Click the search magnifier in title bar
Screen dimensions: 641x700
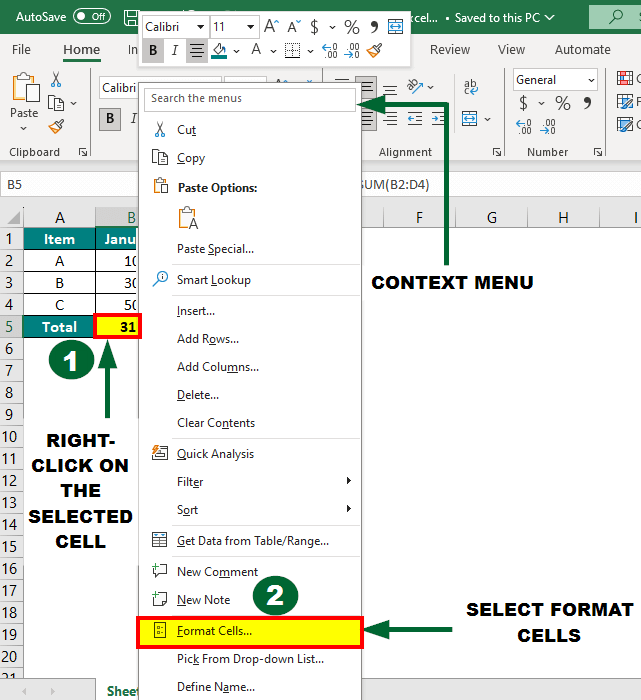coord(616,17)
